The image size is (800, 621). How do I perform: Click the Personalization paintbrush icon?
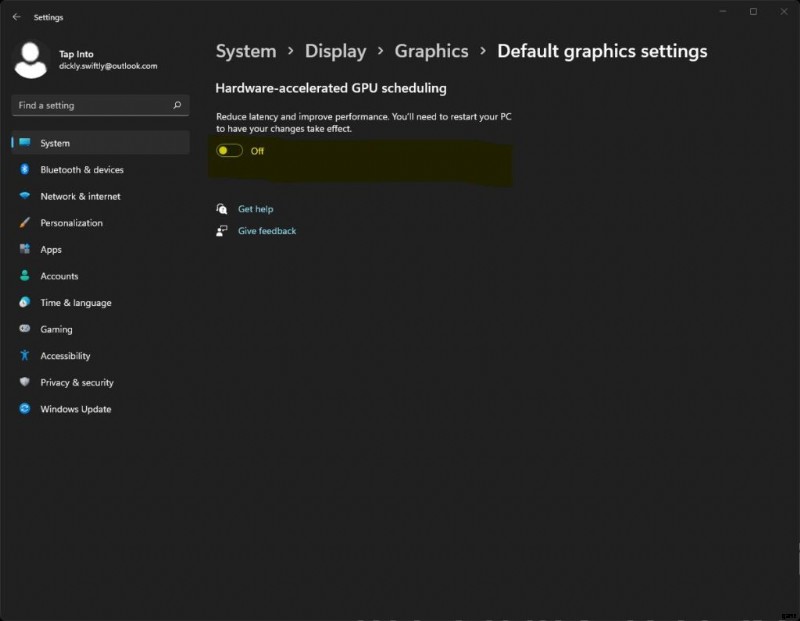coord(24,222)
